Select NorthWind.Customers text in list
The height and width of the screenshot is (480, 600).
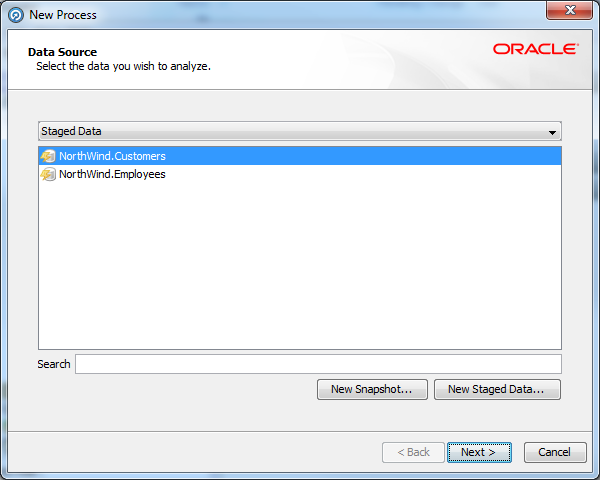112,156
